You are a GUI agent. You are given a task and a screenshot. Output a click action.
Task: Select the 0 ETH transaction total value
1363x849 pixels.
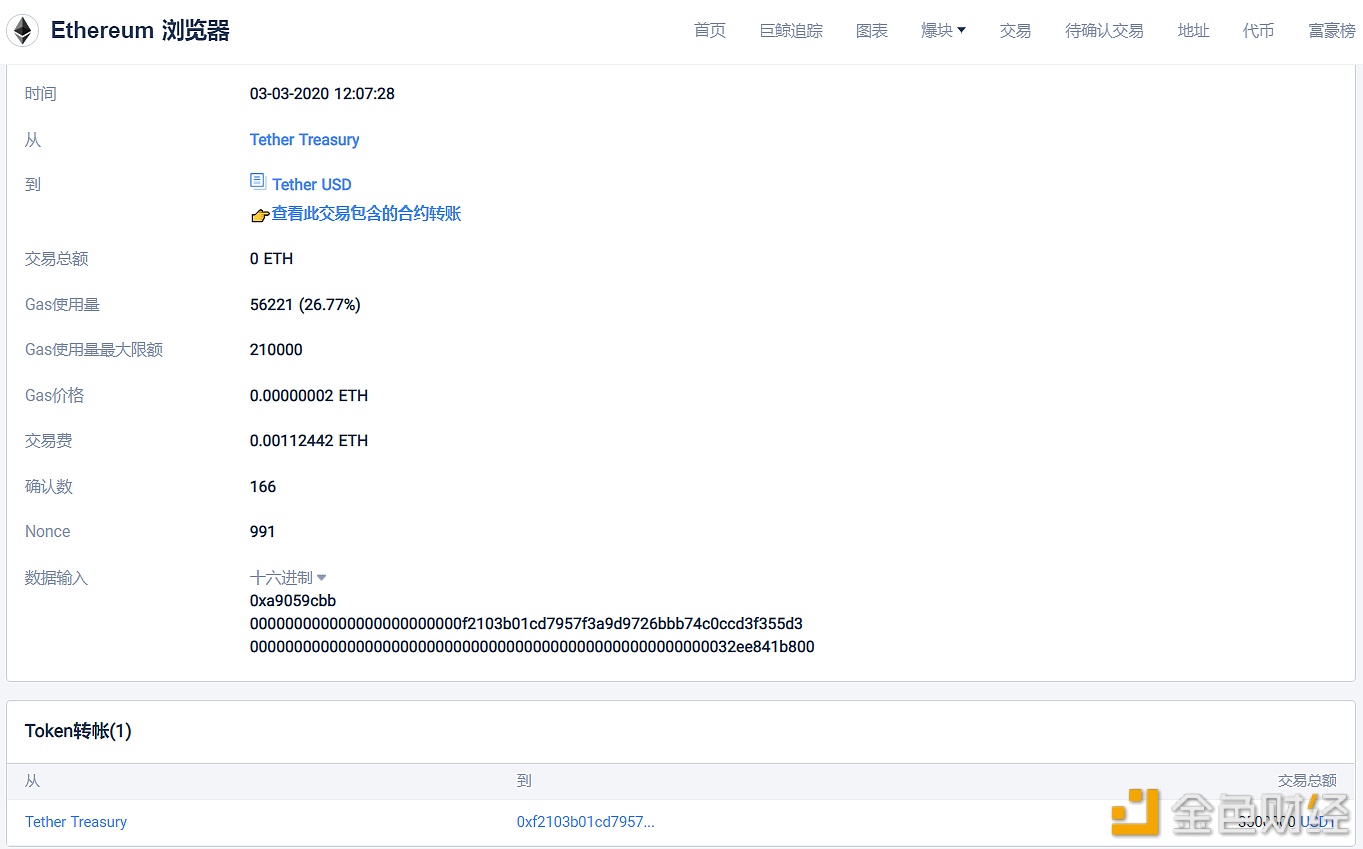point(271,259)
